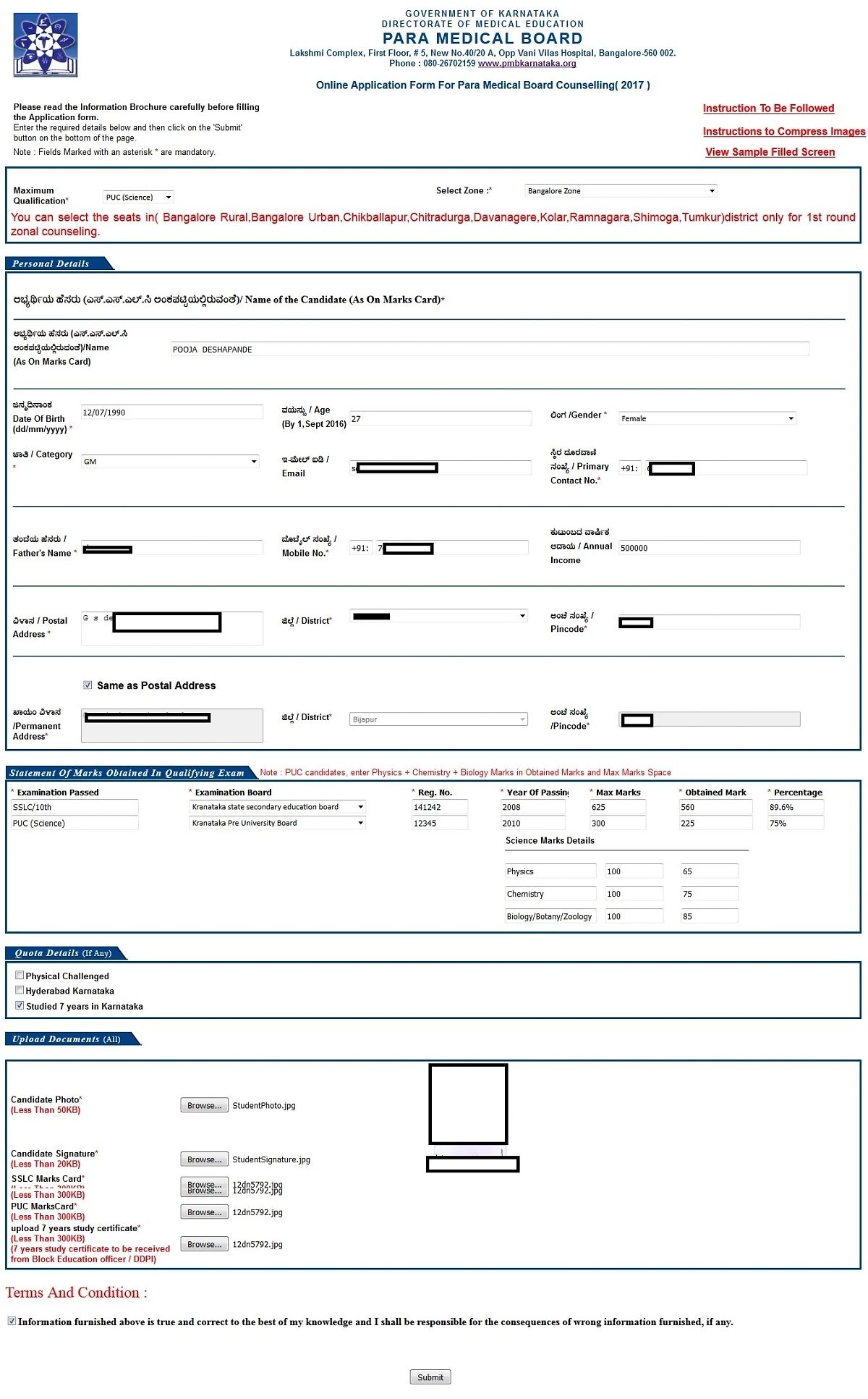Click Biology obtained marks field 85

point(710,916)
